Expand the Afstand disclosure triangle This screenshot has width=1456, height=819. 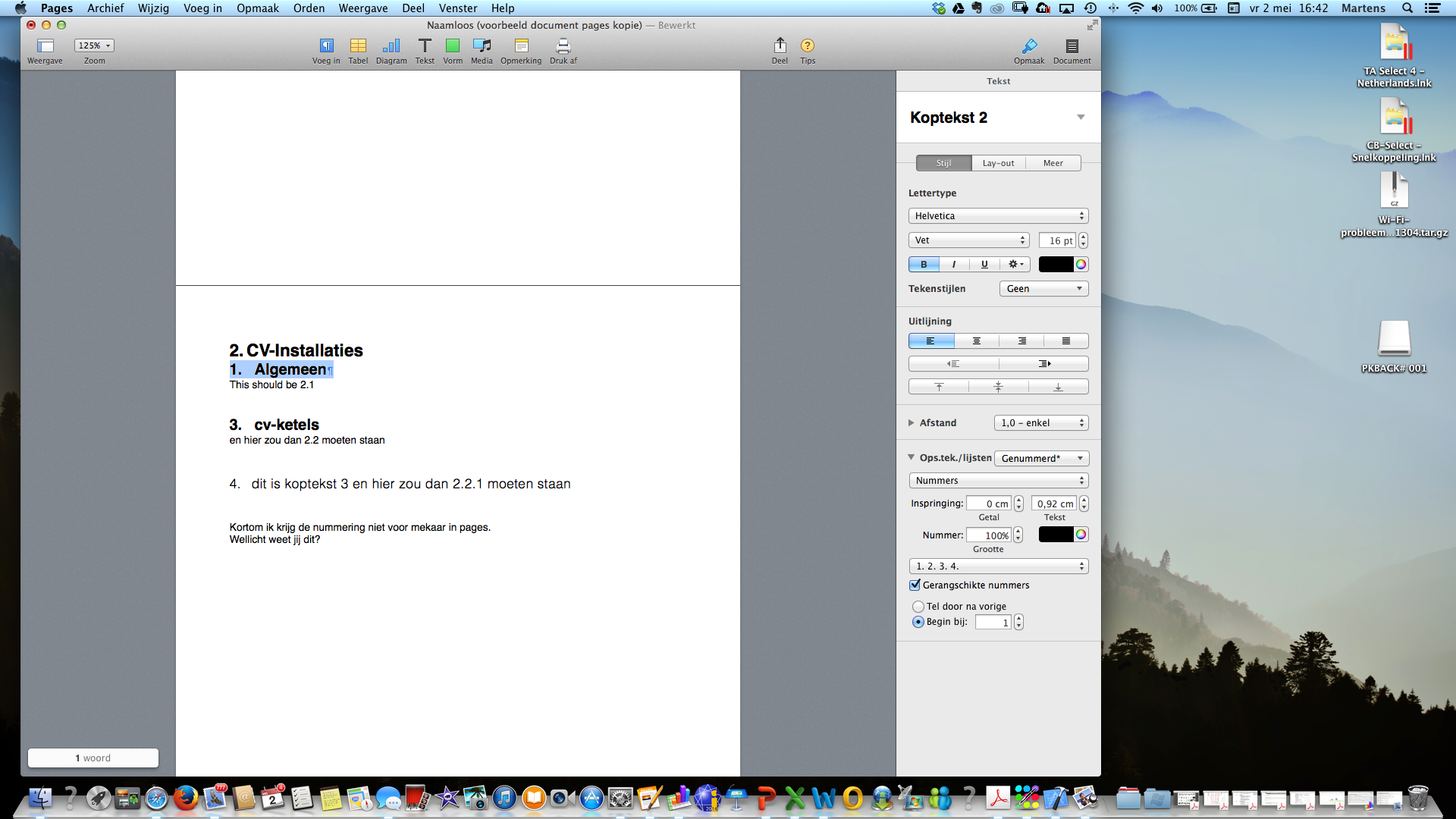[912, 423]
